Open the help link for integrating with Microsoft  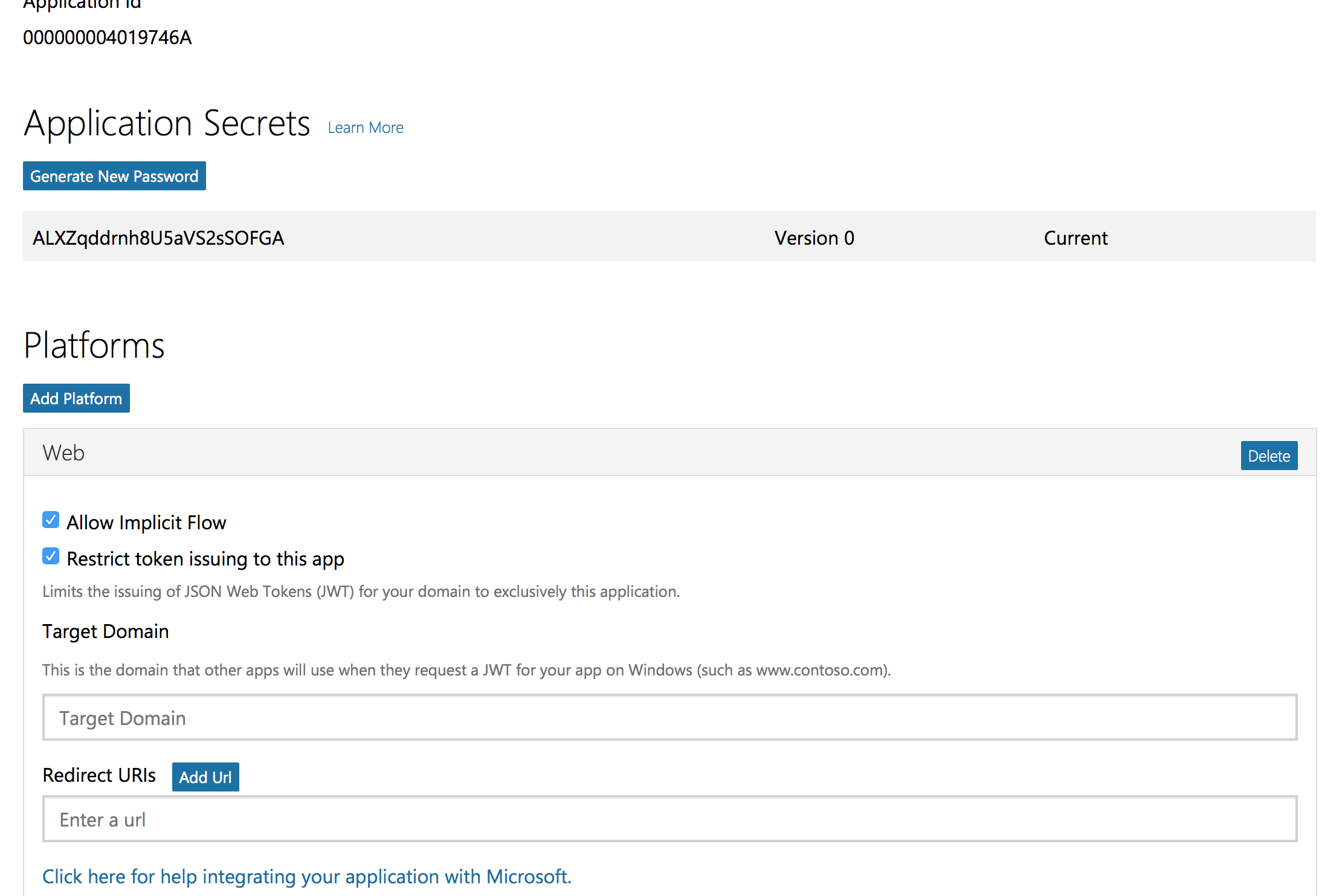pyautogui.click(x=306, y=876)
